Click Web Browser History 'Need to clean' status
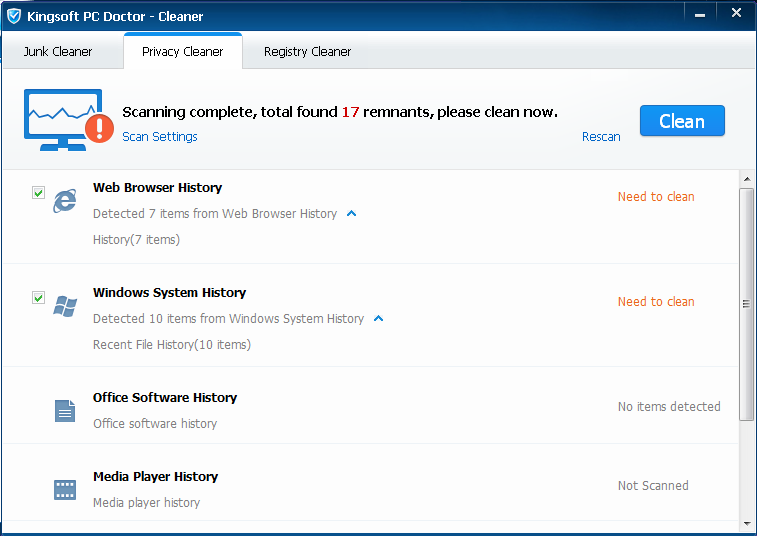Image resolution: width=757 pixels, height=536 pixels. pos(656,197)
